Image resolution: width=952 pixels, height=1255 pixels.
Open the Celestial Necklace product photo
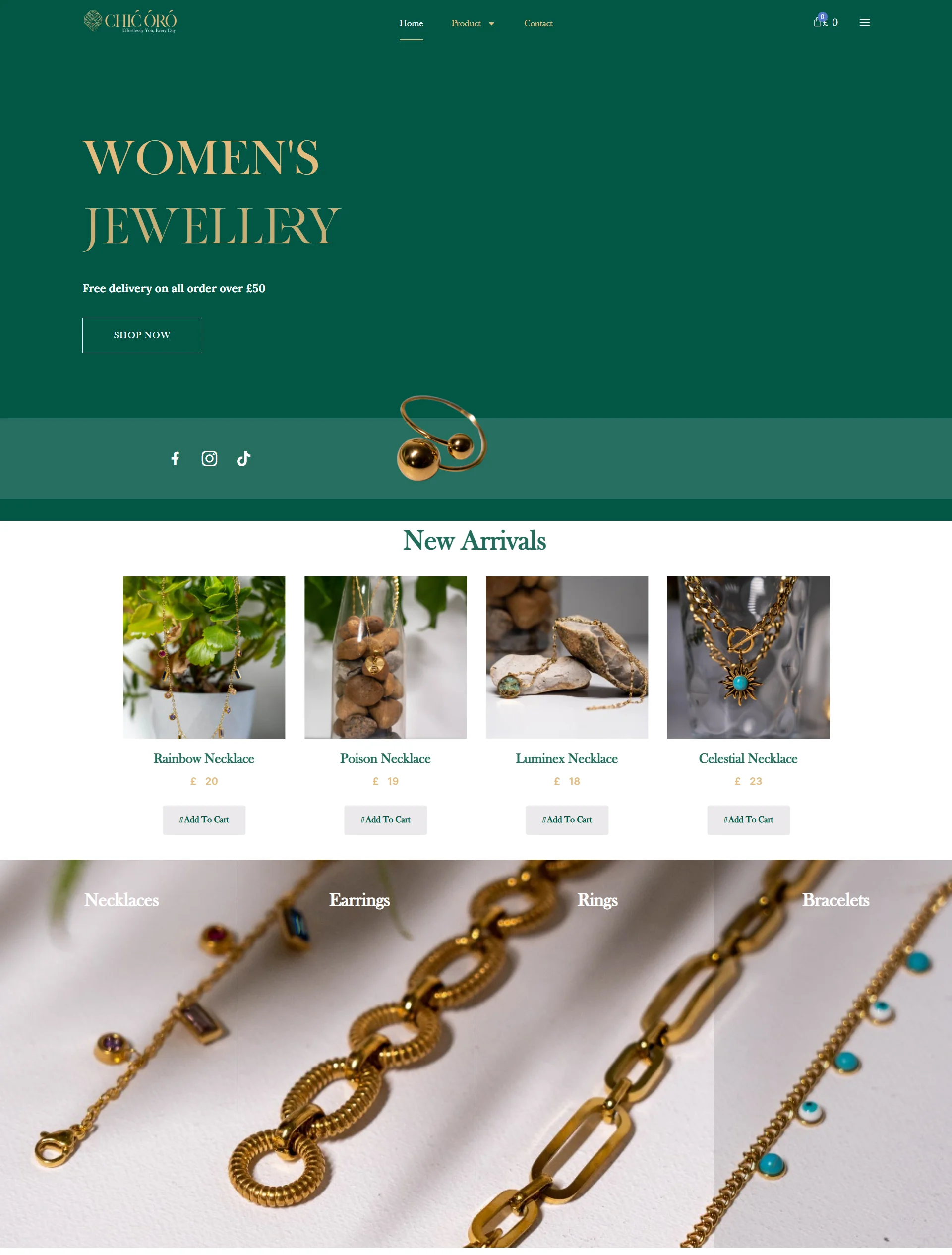[x=748, y=657]
